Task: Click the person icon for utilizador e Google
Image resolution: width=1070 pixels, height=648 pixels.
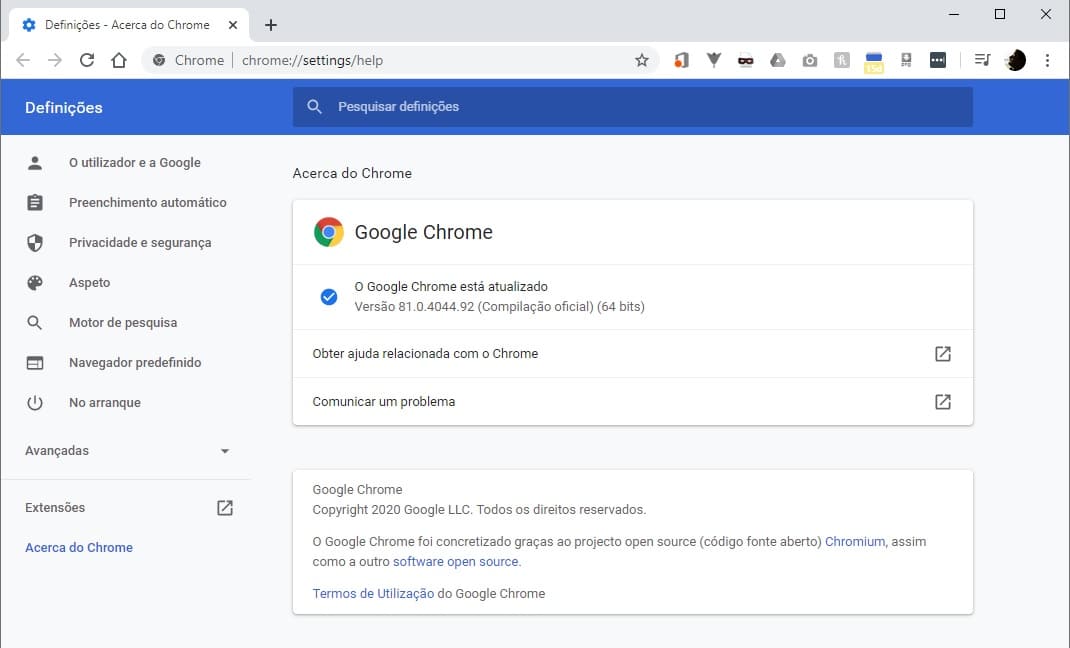Action: point(35,162)
